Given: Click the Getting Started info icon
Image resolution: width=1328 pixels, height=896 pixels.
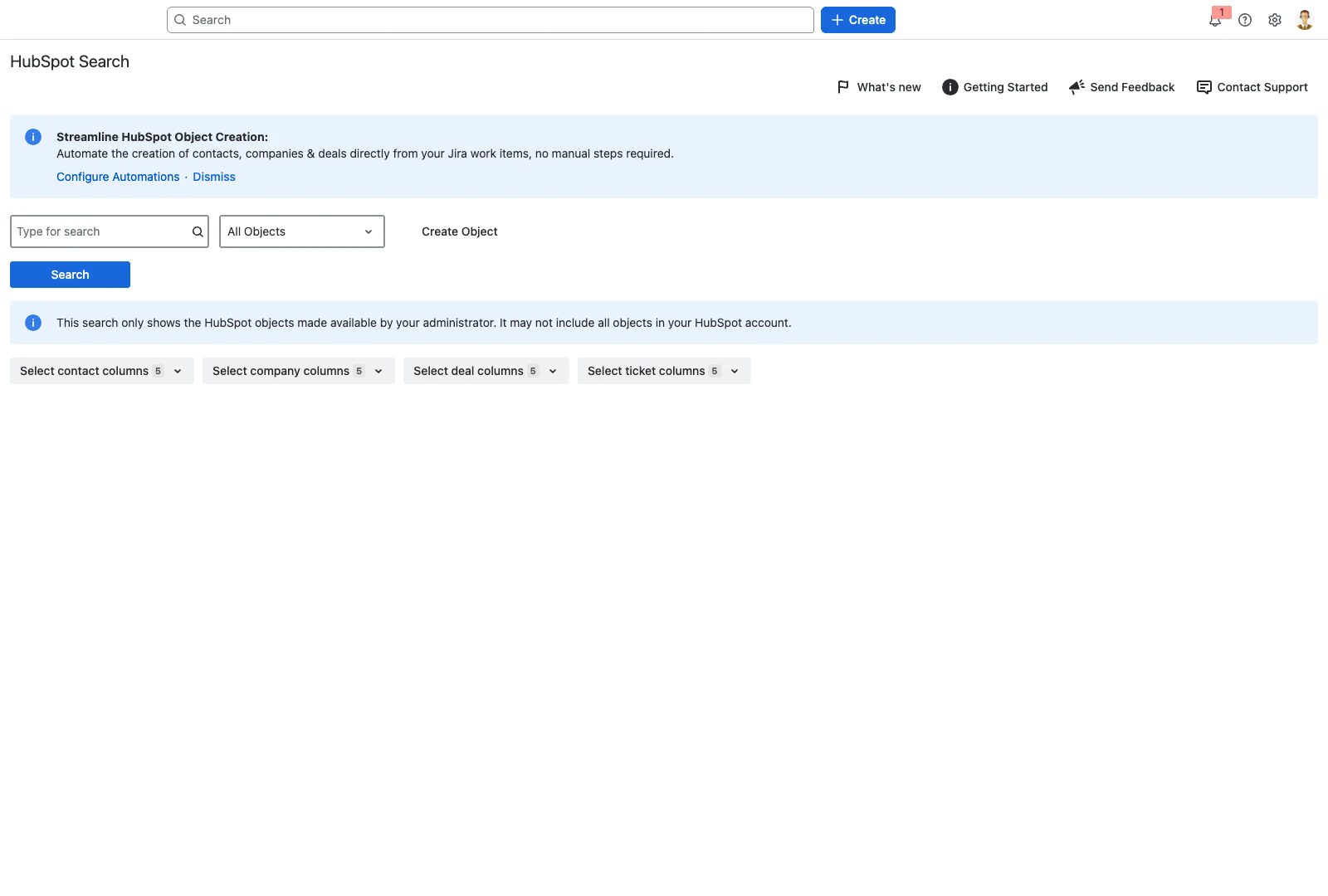Looking at the screenshot, I should tap(950, 87).
